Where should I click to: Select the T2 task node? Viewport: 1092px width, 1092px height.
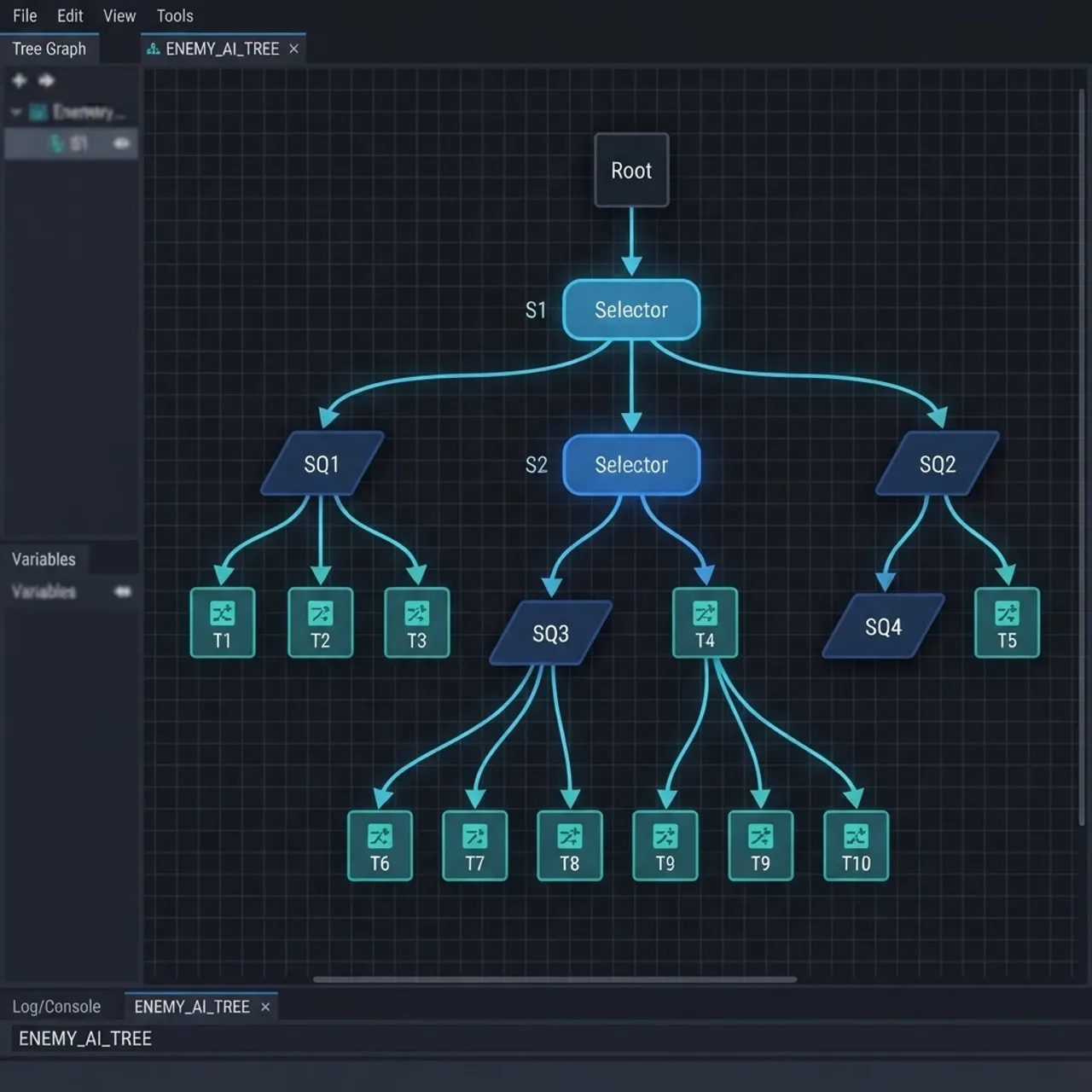coord(320,623)
